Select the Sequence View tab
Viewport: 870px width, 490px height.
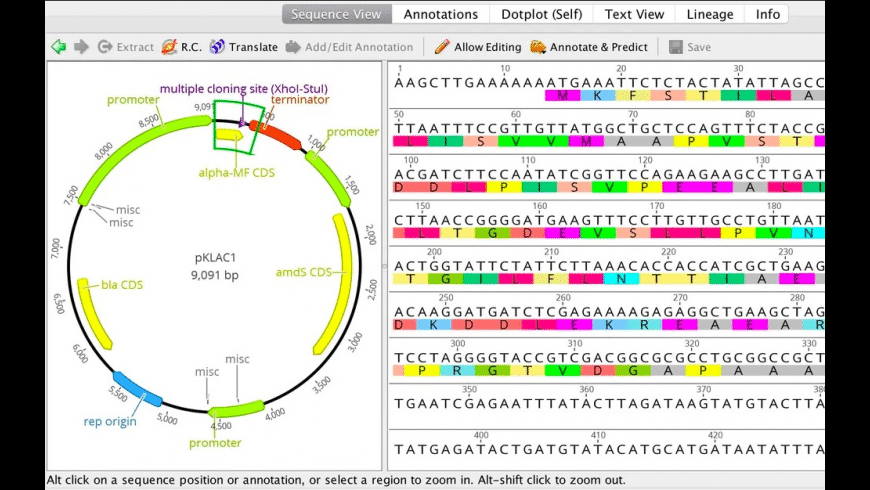coord(336,14)
